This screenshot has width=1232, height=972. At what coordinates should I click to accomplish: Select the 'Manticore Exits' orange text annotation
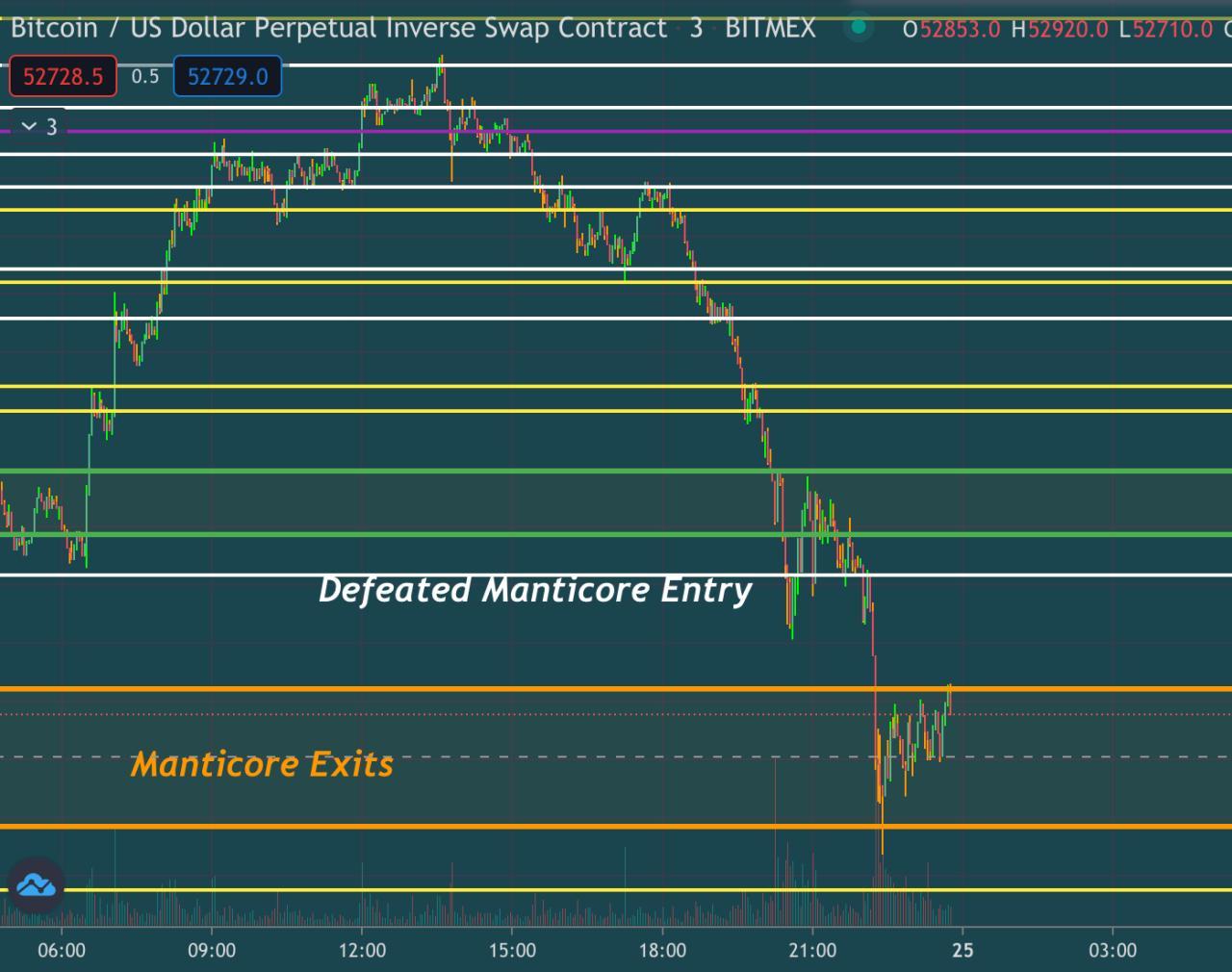click(262, 764)
